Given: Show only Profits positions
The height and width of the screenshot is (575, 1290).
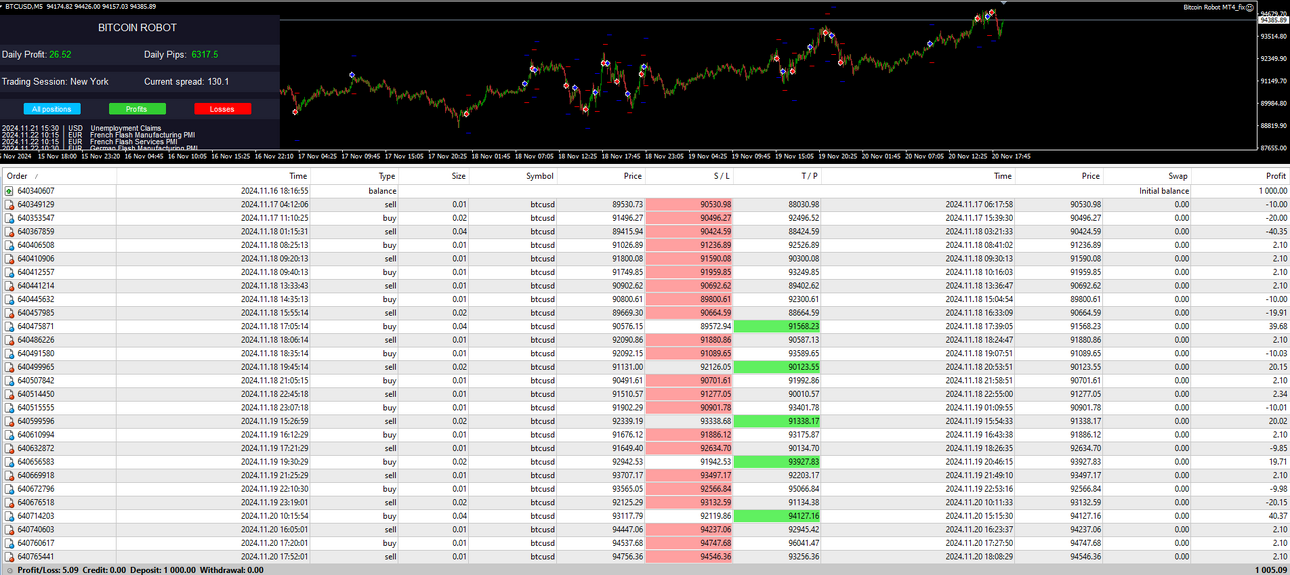Looking at the screenshot, I should coord(137,109).
